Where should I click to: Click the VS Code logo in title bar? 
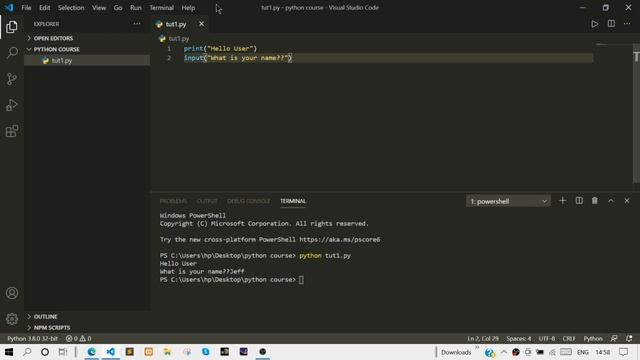9,7
